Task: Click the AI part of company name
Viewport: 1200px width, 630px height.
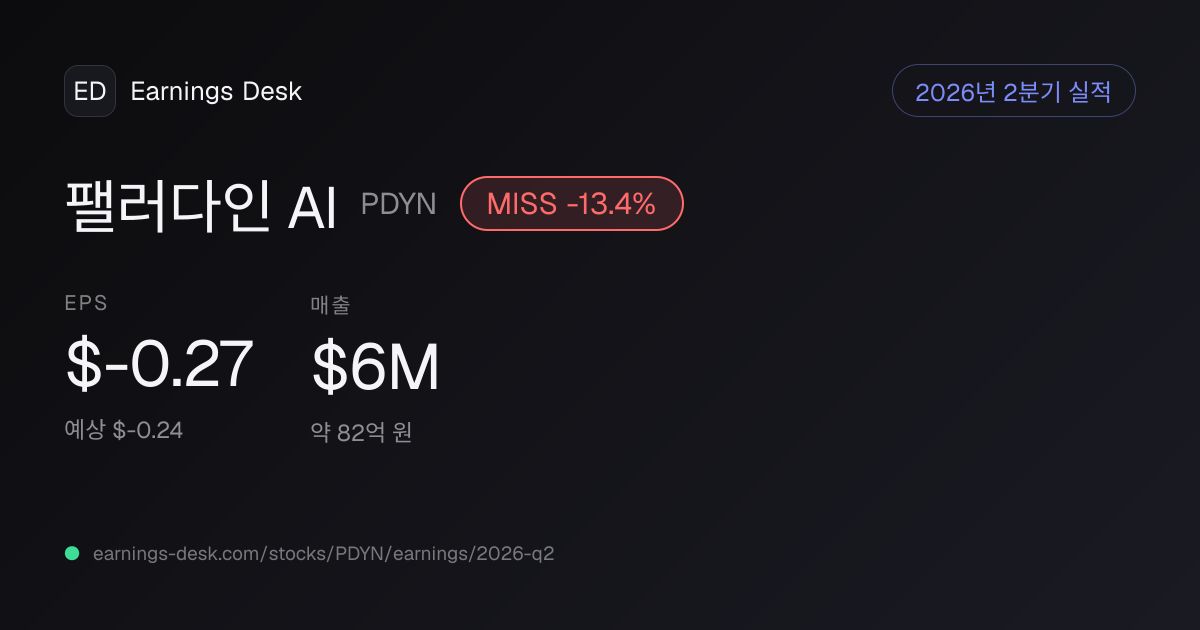Action: coord(312,208)
